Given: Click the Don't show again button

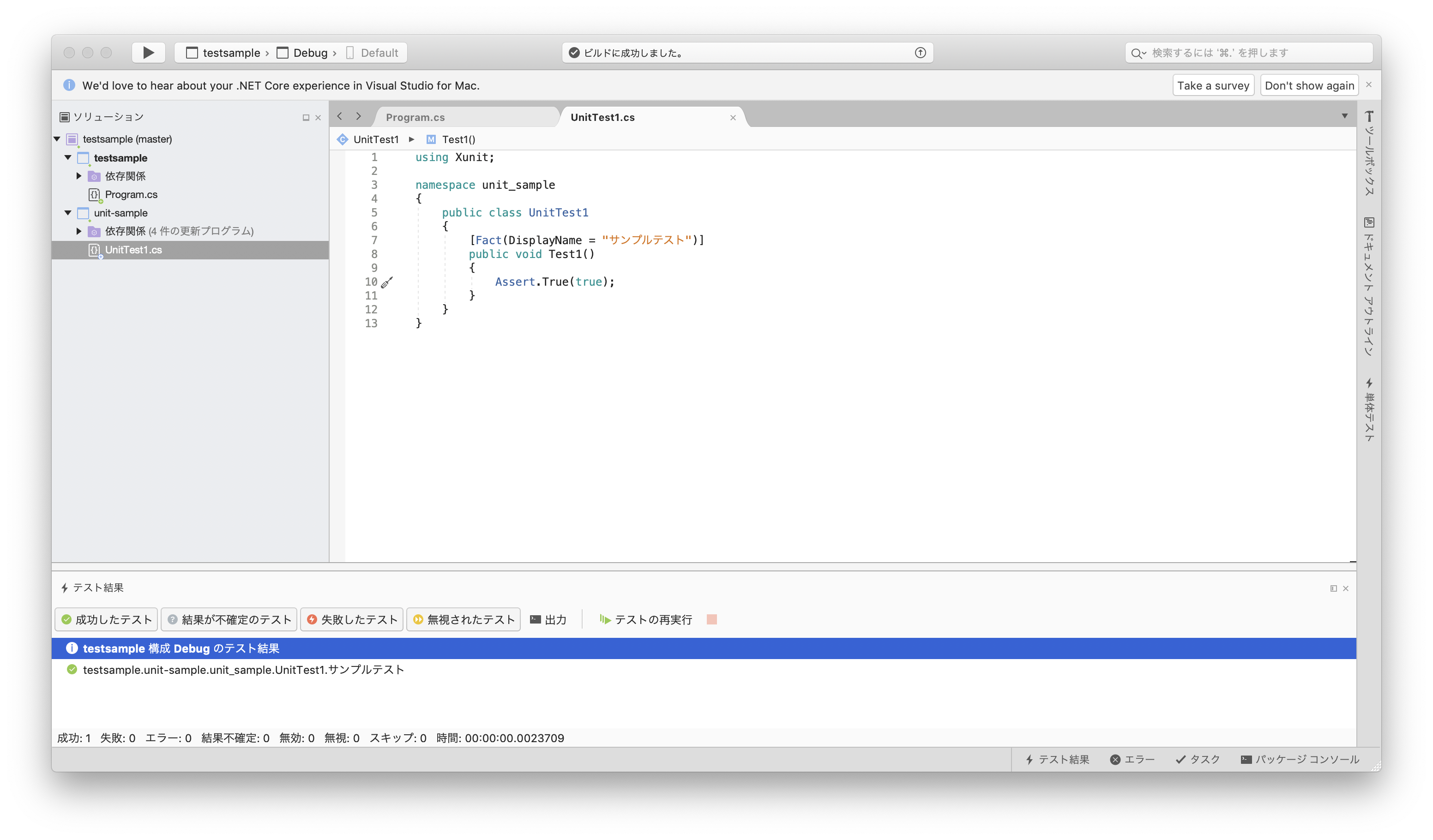Looking at the screenshot, I should [1308, 85].
